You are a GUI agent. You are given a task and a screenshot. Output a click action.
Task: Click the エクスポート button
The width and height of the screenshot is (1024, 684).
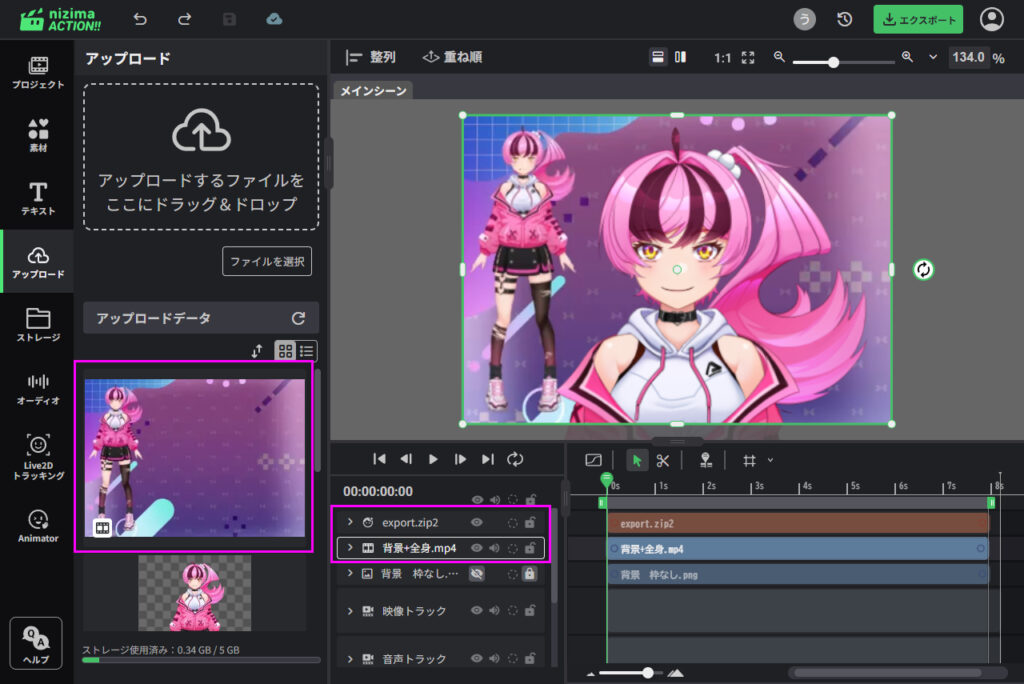917,19
